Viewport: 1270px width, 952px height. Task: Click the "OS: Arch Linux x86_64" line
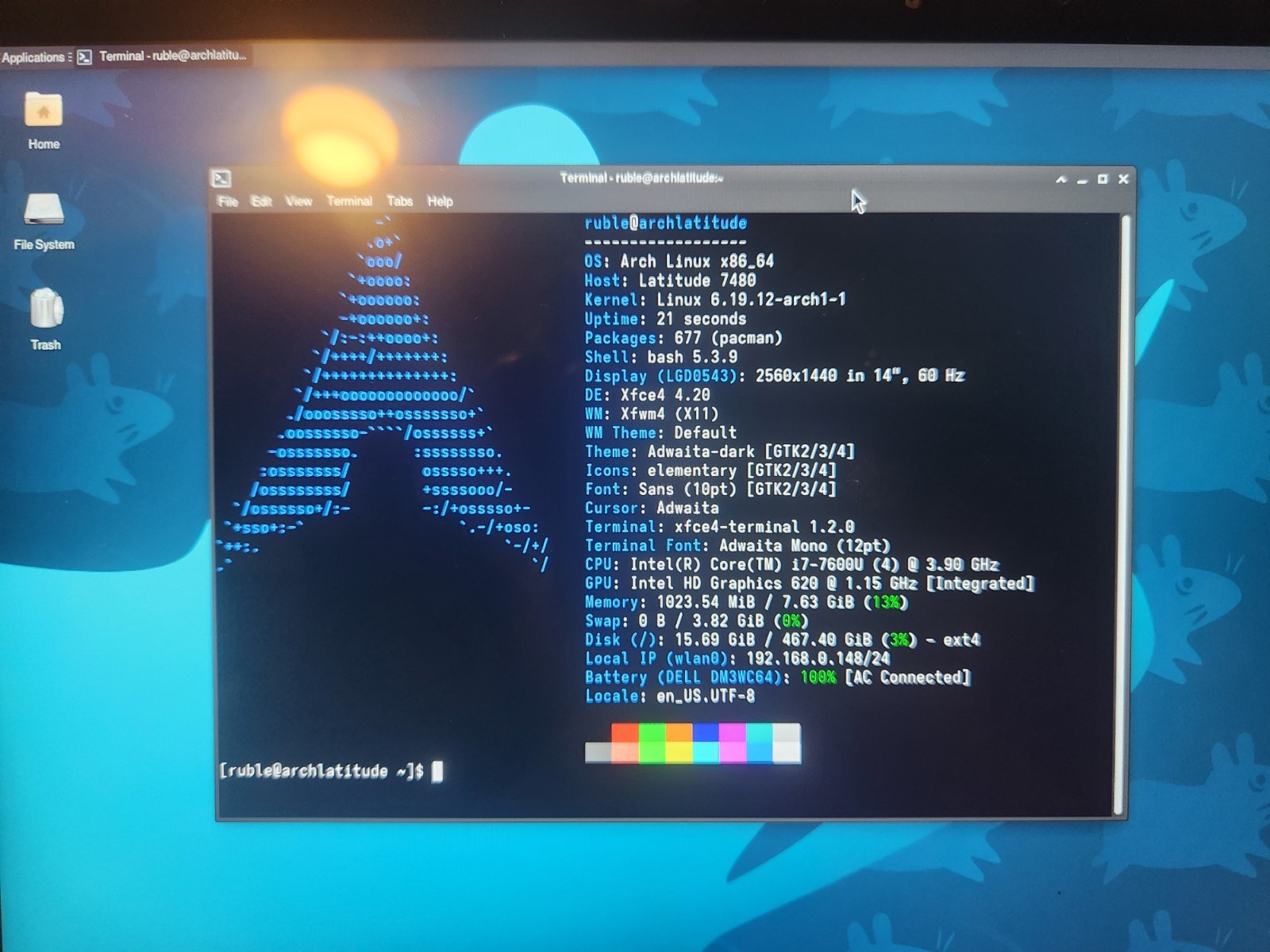click(x=679, y=261)
